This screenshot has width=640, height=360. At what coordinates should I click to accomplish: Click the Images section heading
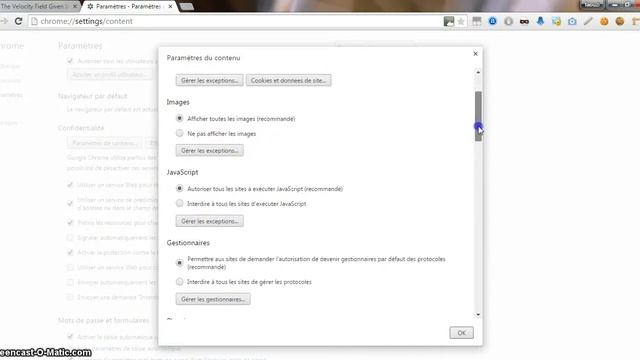(178, 102)
